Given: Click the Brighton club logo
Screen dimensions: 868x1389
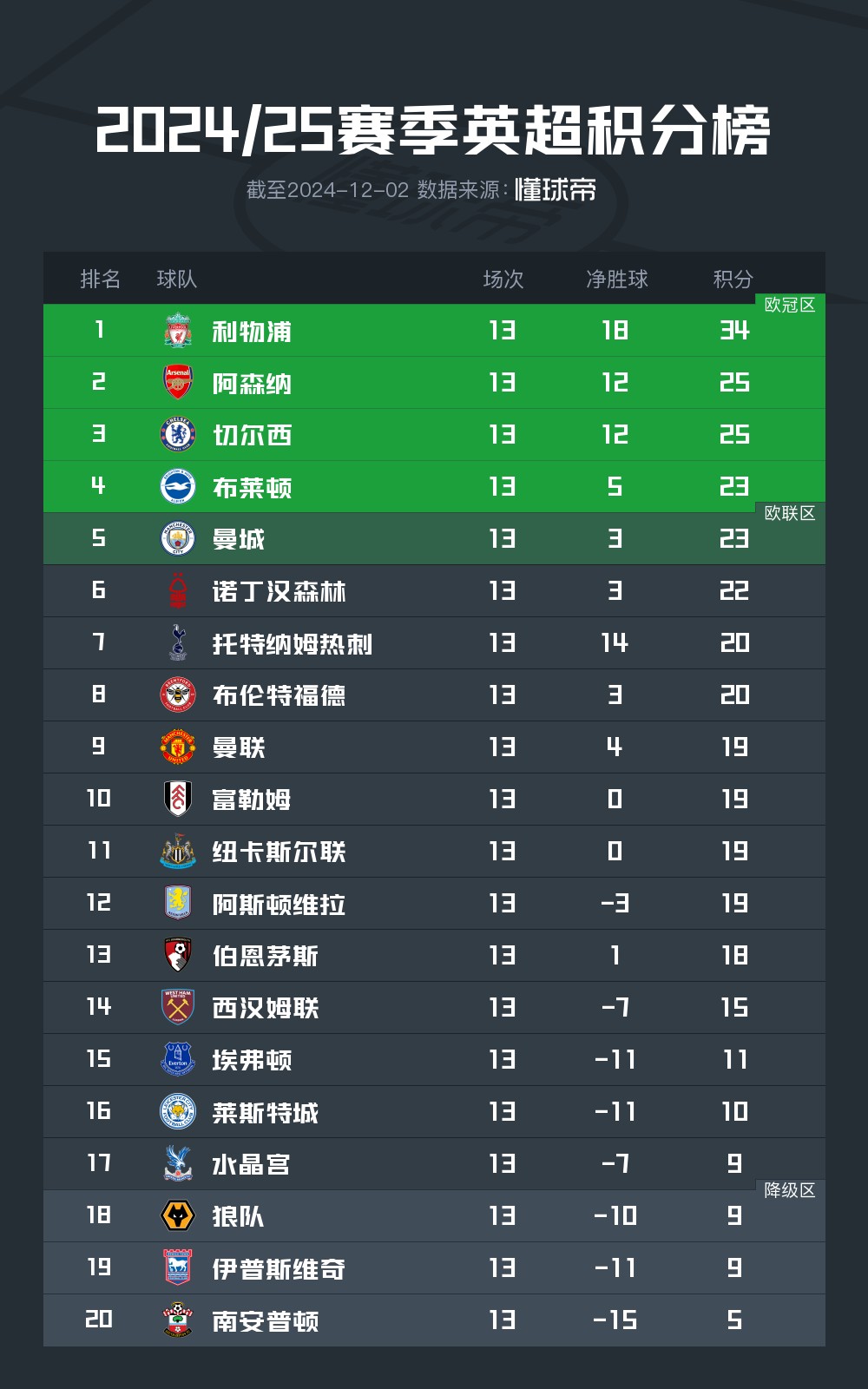Looking at the screenshot, I should tap(178, 486).
